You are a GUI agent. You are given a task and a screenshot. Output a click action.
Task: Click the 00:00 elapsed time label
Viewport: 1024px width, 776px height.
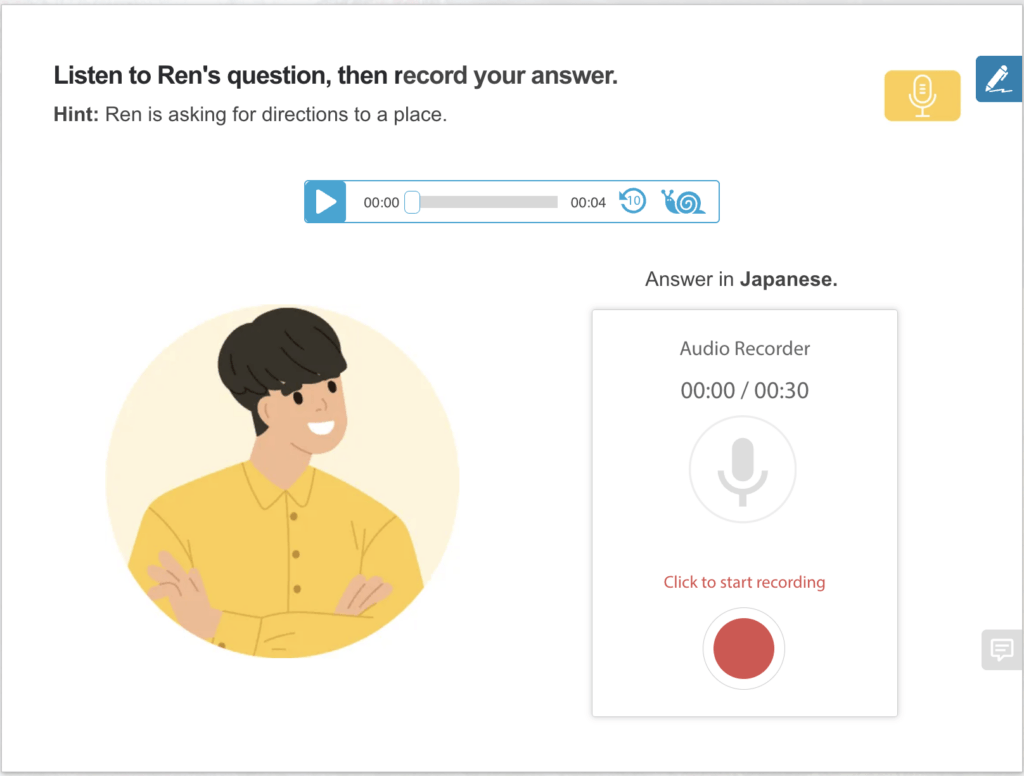tap(381, 203)
